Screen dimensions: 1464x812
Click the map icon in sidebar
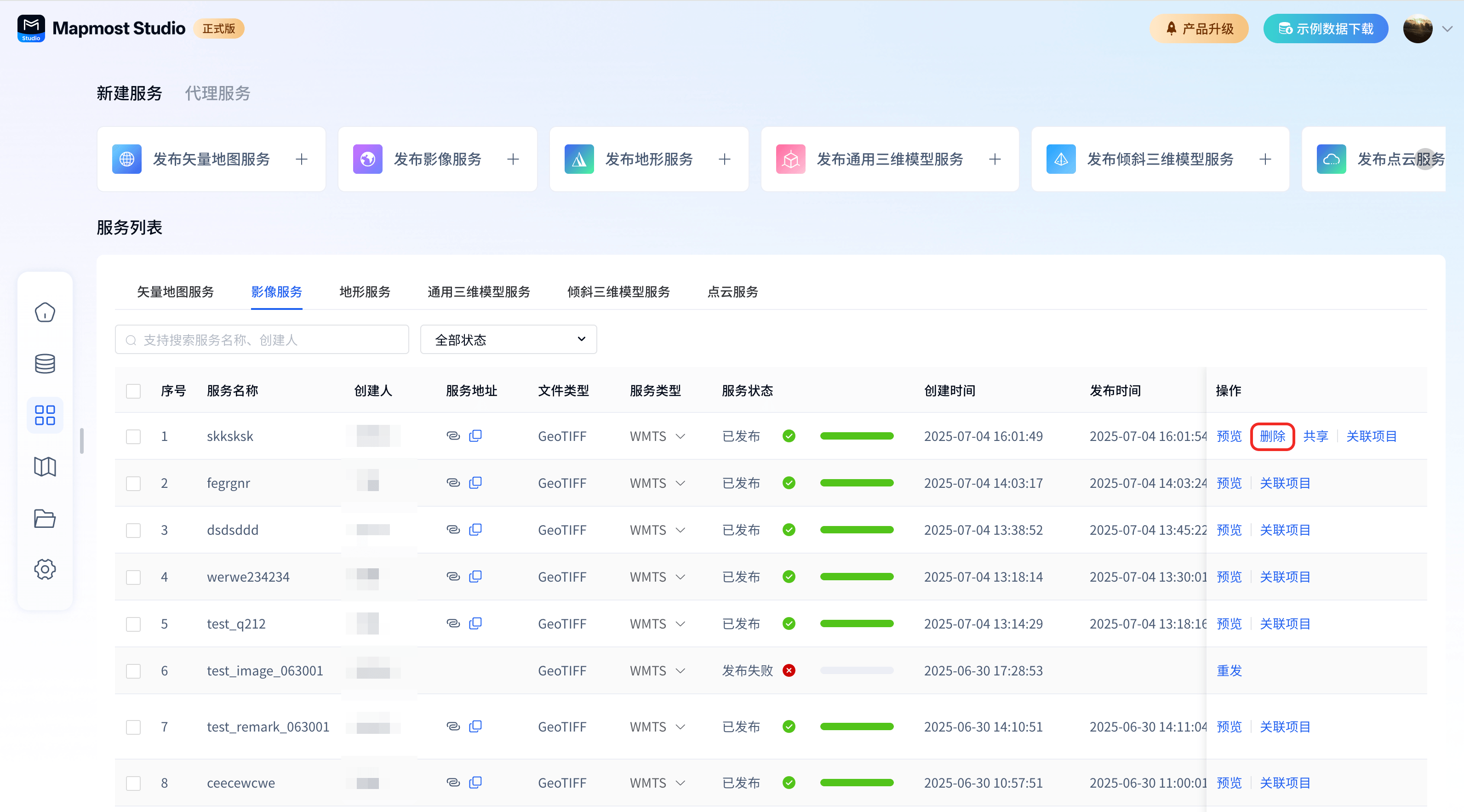click(x=45, y=467)
